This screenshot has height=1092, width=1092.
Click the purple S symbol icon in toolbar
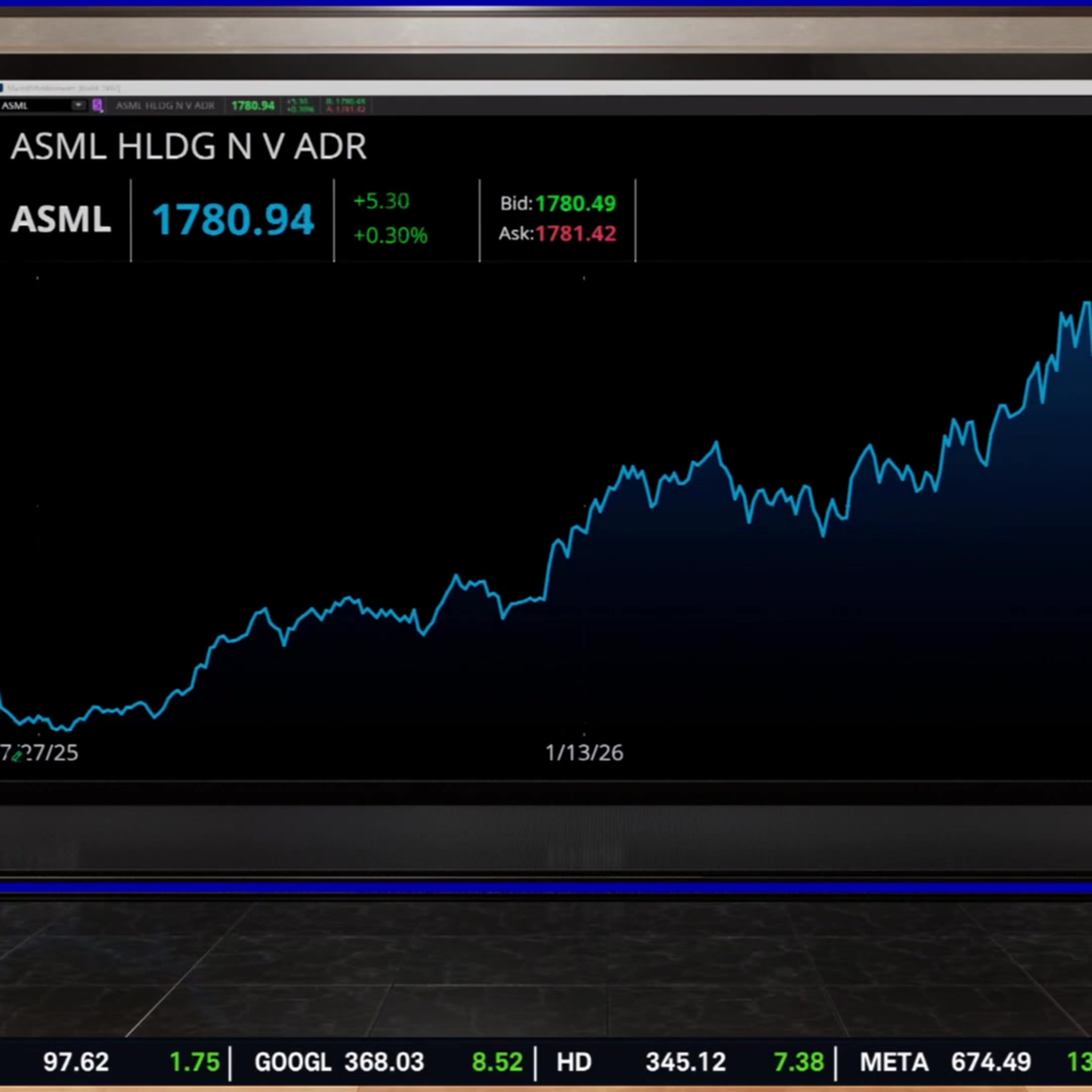pyautogui.click(x=97, y=105)
